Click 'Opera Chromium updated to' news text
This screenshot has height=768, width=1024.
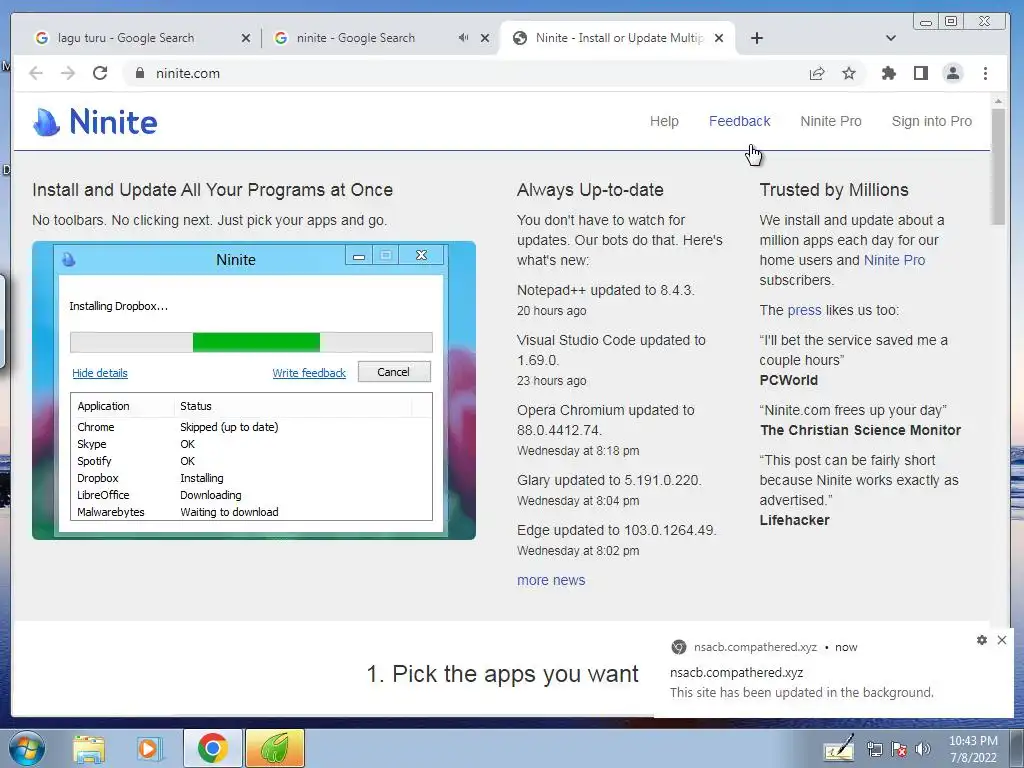pyautogui.click(x=605, y=410)
